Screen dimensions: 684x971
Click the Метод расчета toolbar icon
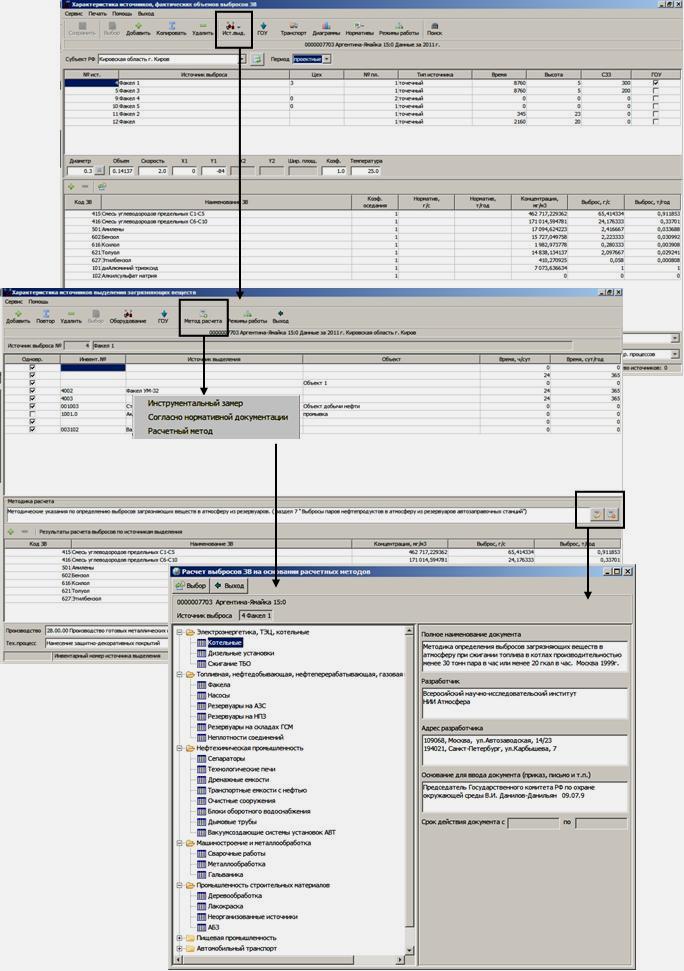[203, 317]
